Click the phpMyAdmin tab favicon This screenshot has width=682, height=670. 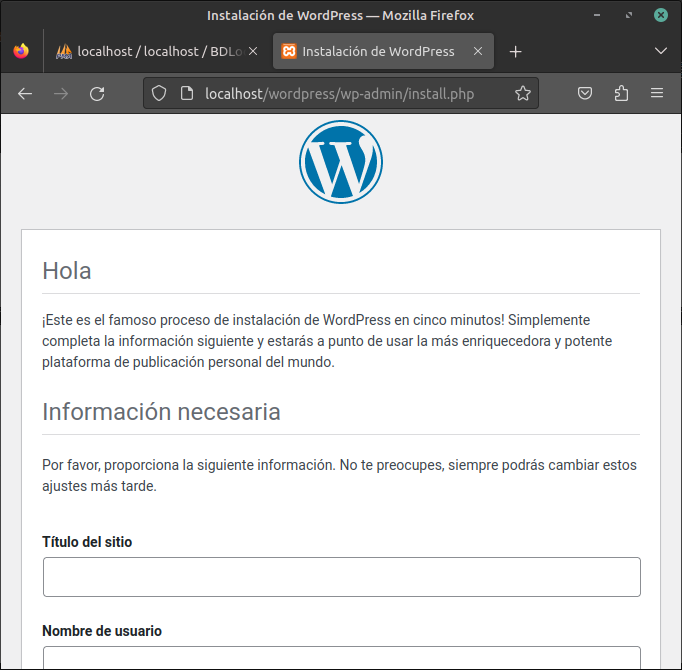64,51
